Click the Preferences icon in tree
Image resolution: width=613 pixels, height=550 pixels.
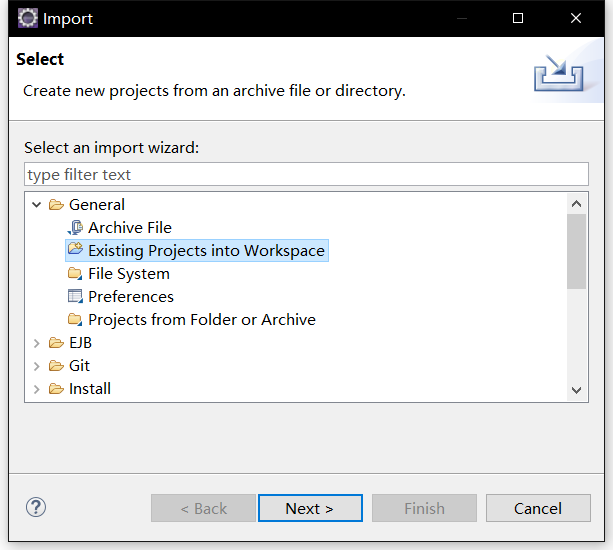[75, 297]
